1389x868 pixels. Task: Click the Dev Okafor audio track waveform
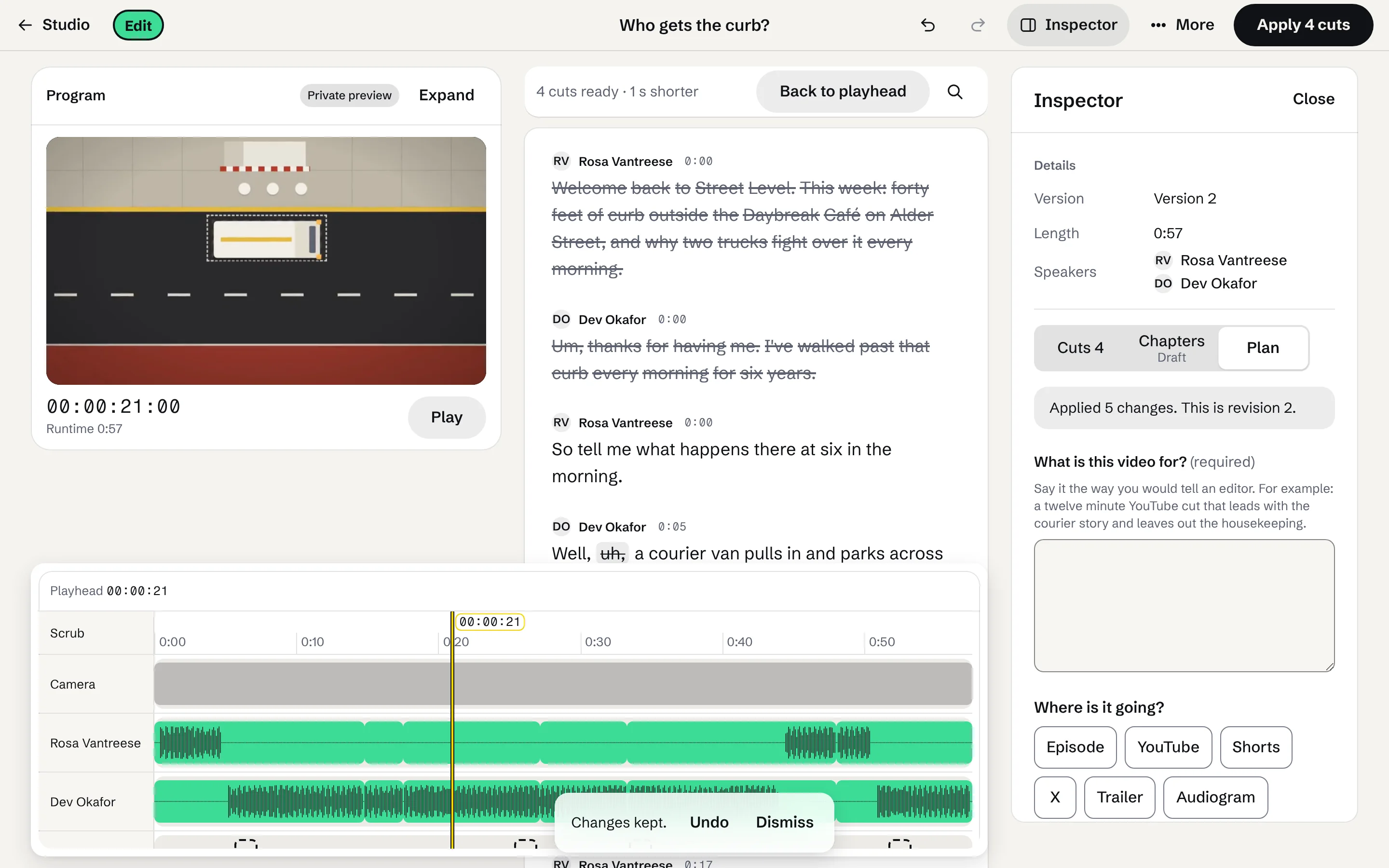(x=562, y=801)
